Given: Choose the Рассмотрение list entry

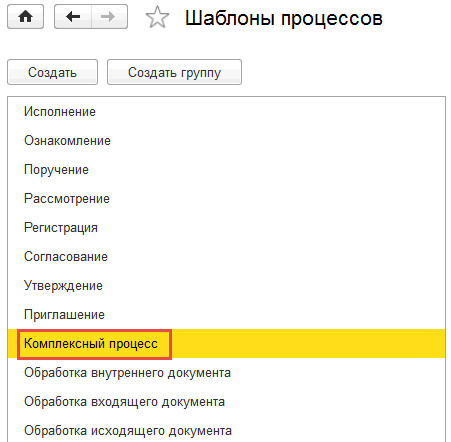Looking at the screenshot, I should point(226,199).
